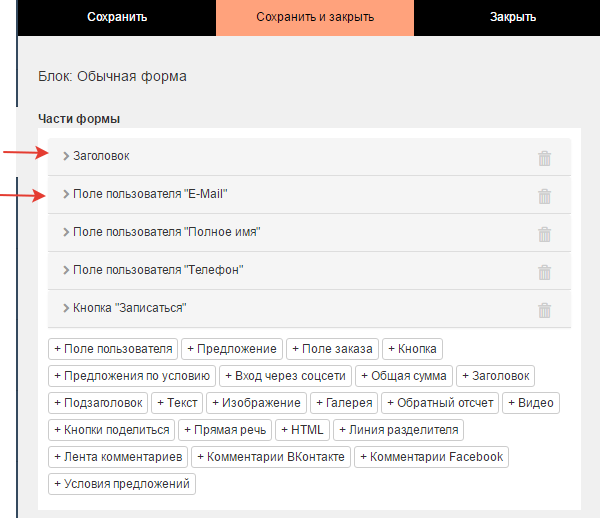Viewport: 600px width, 518px height.
Task: Remove Полное имя field using trash icon
Action: tap(545, 234)
